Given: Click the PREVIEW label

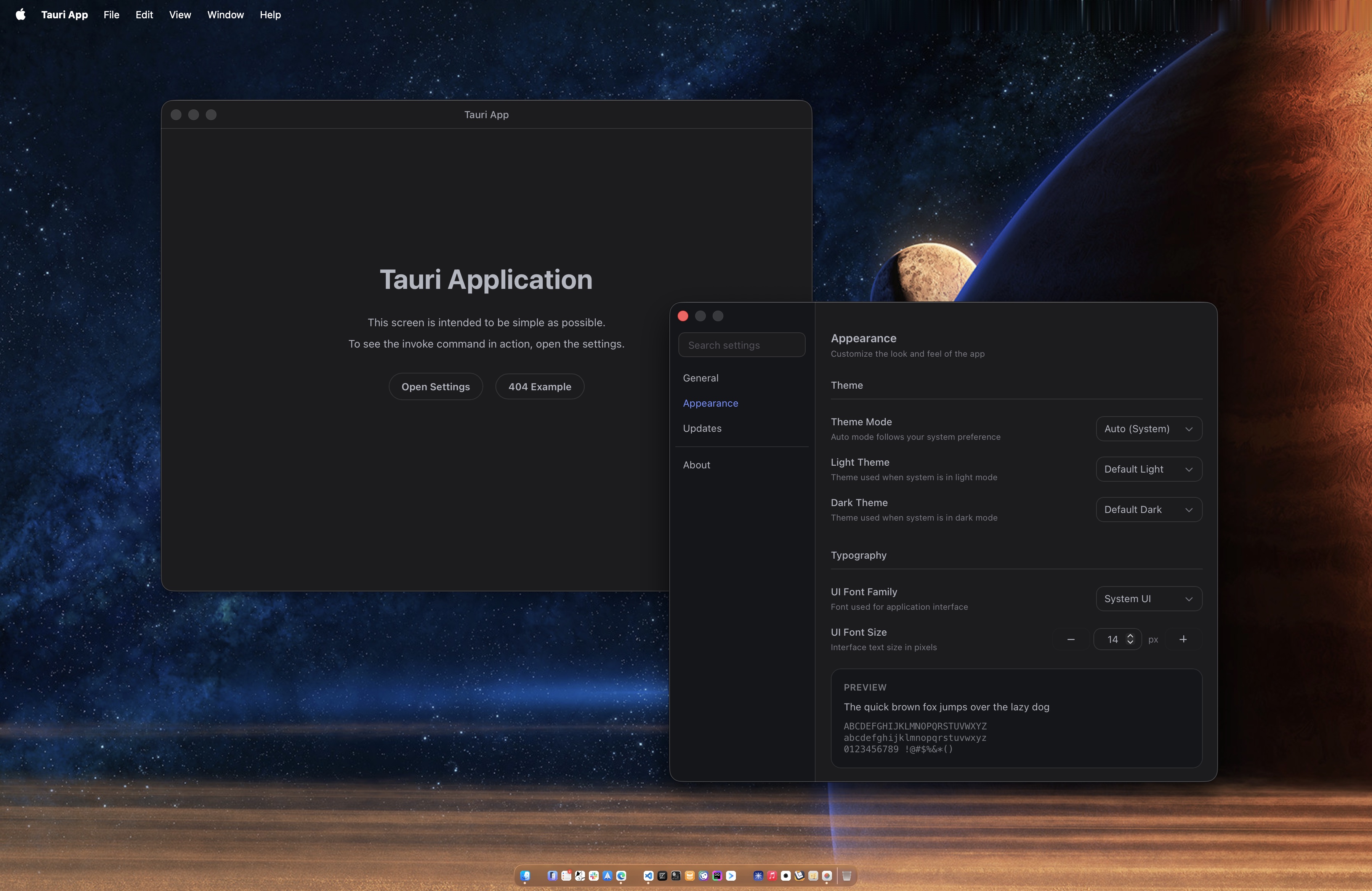Looking at the screenshot, I should pyautogui.click(x=865, y=687).
